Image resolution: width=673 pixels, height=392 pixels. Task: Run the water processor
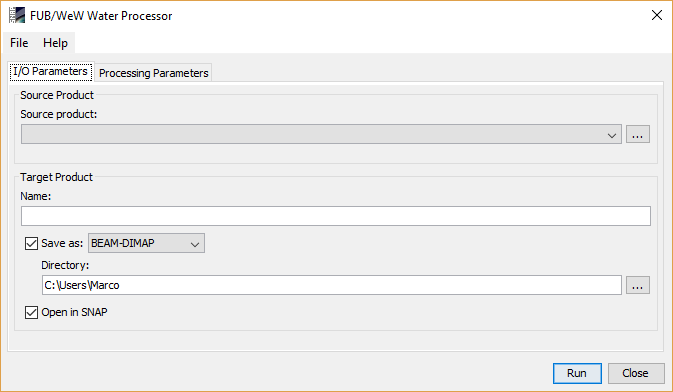tap(577, 374)
